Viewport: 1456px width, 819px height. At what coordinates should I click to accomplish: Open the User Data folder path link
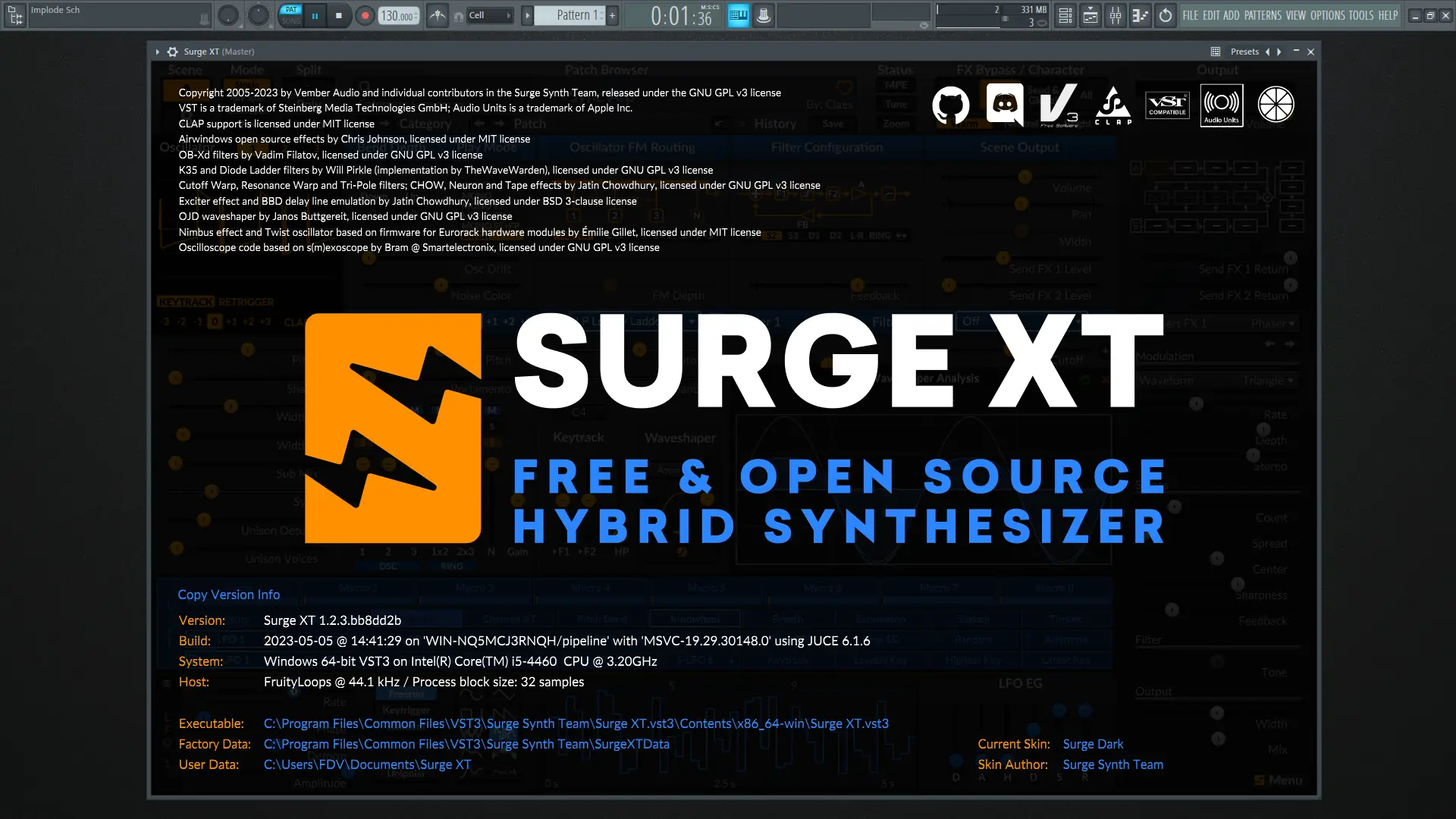[x=367, y=764]
